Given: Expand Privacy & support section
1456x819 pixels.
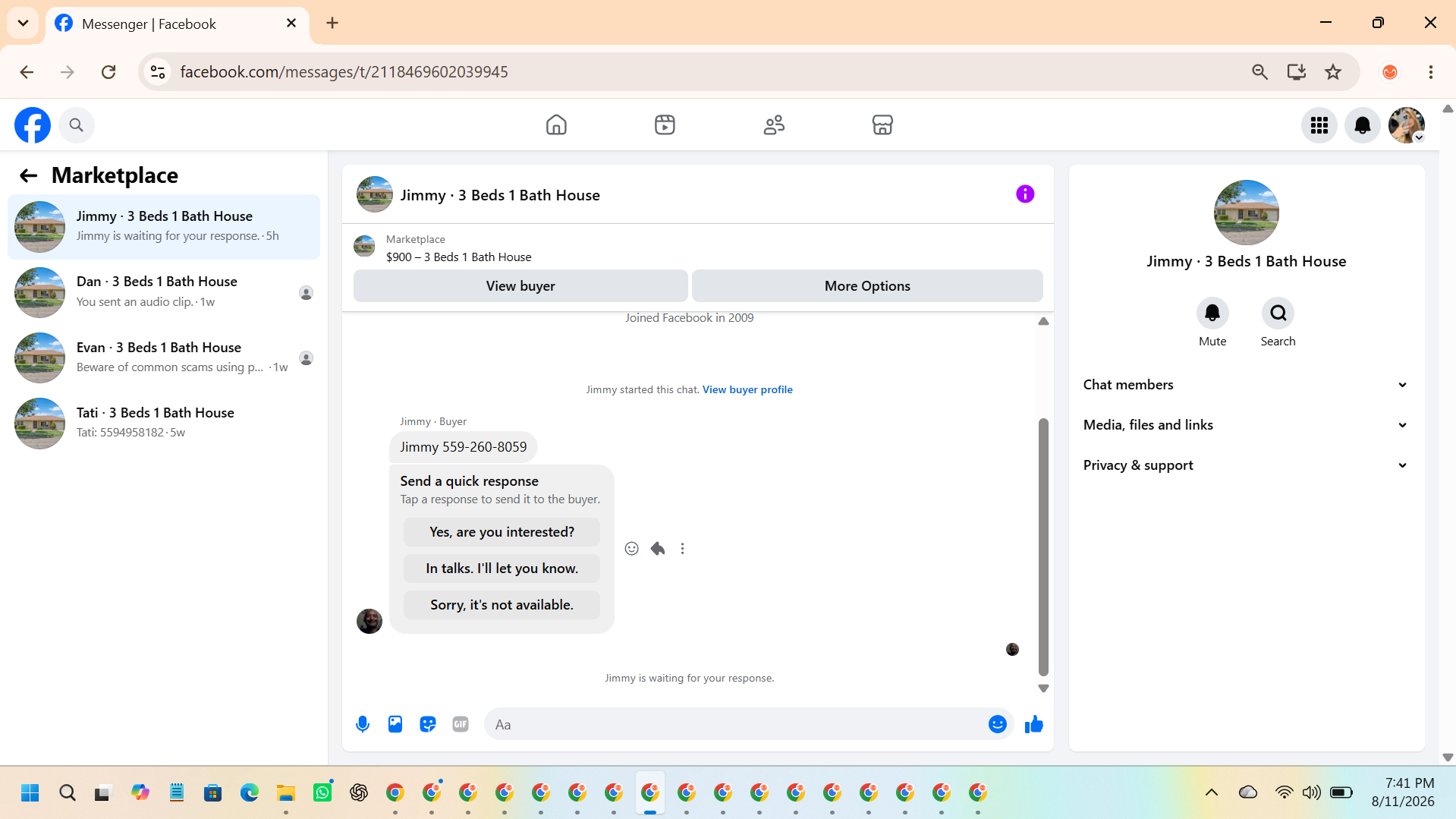Looking at the screenshot, I should (1246, 465).
